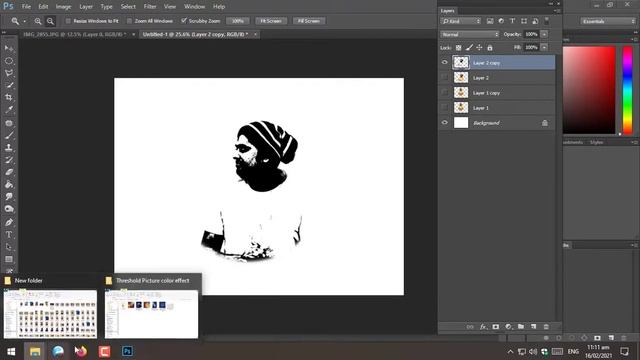The width and height of the screenshot is (640, 360).
Task: Open the Normal blend mode dropdown
Action: (x=469, y=34)
